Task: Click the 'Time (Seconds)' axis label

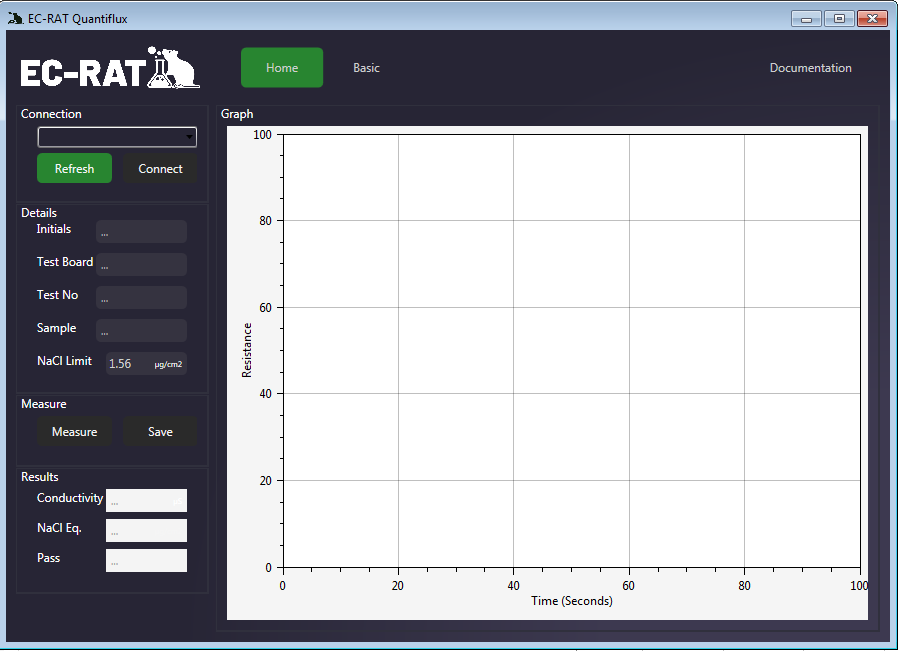Action: click(x=572, y=601)
